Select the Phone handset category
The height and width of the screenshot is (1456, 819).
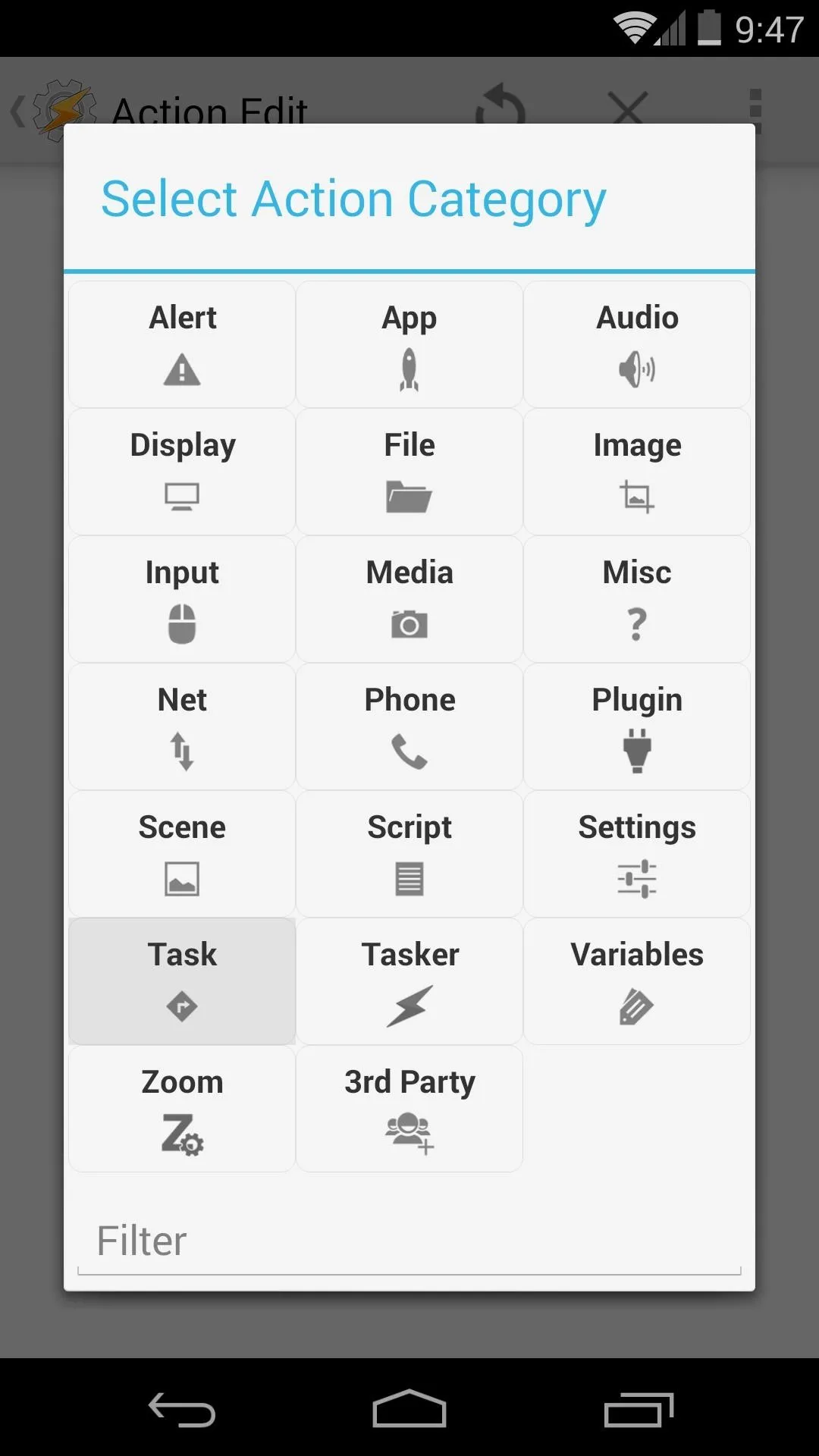coord(409,726)
